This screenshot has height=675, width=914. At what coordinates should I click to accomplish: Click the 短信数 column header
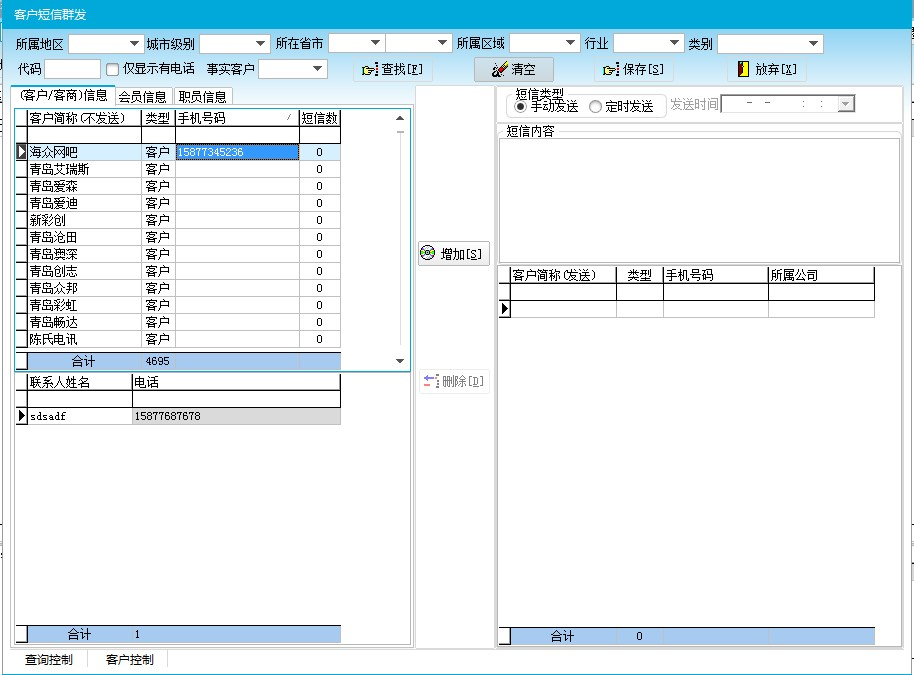[x=320, y=118]
